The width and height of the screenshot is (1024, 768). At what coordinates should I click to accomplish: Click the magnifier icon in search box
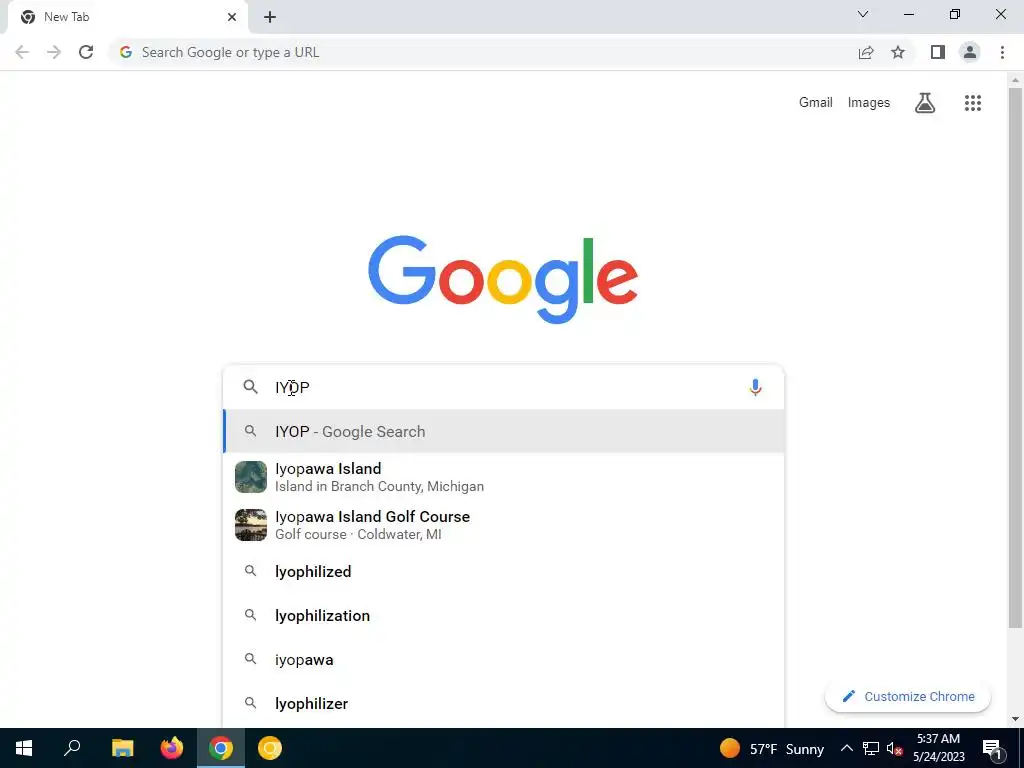[250, 387]
